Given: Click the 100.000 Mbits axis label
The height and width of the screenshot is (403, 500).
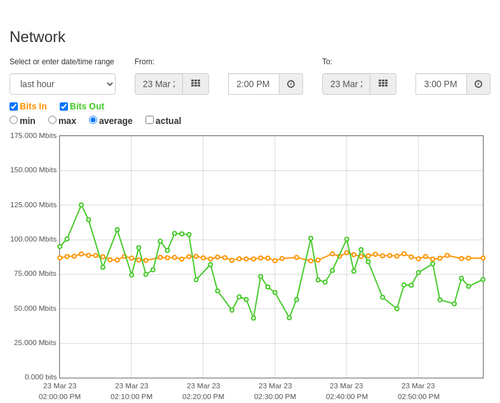Looking at the screenshot, I should [33, 239].
